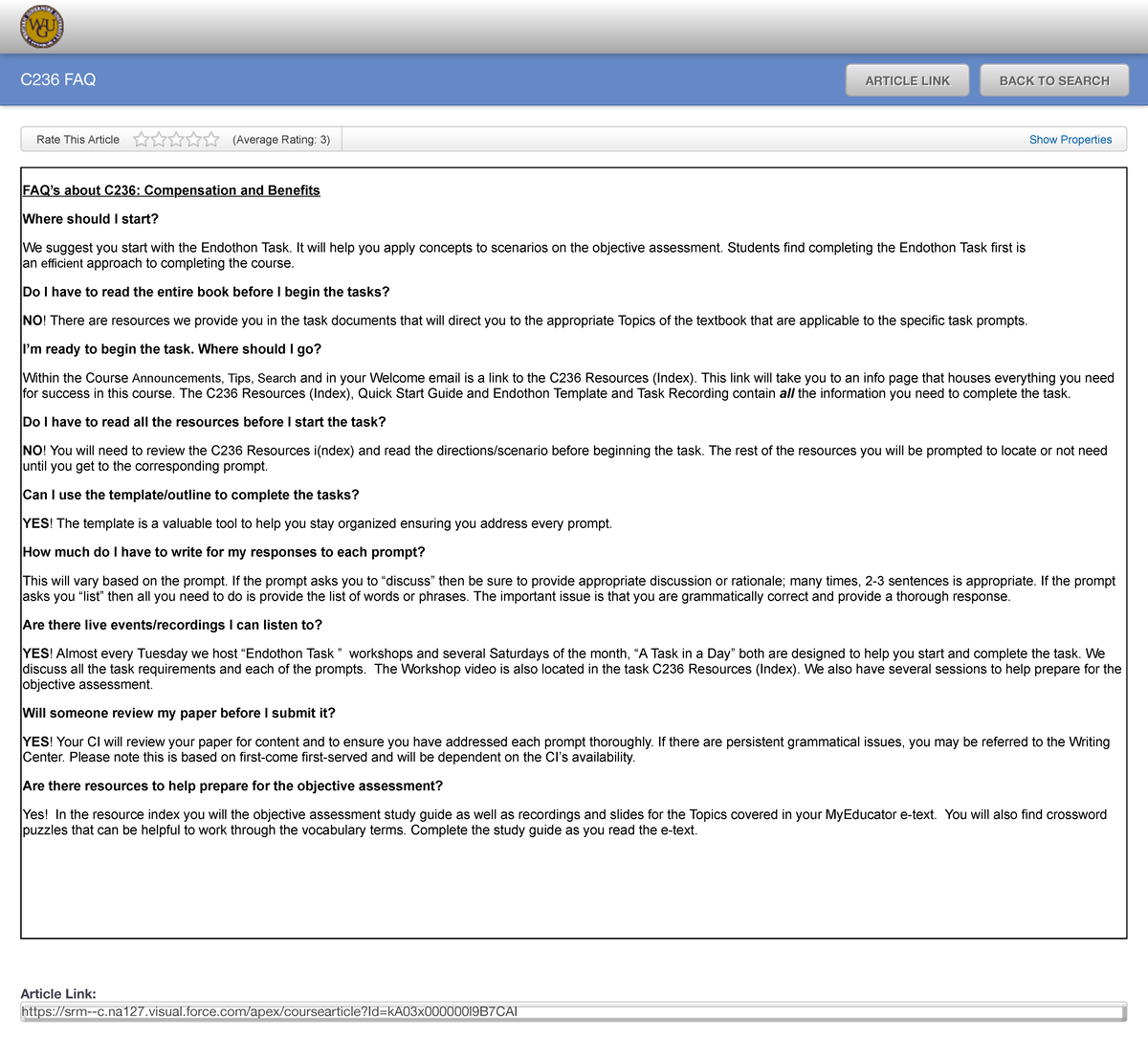The image size is (1148, 1063).
Task: Rate the article two stars
Action: coord(159,140)
